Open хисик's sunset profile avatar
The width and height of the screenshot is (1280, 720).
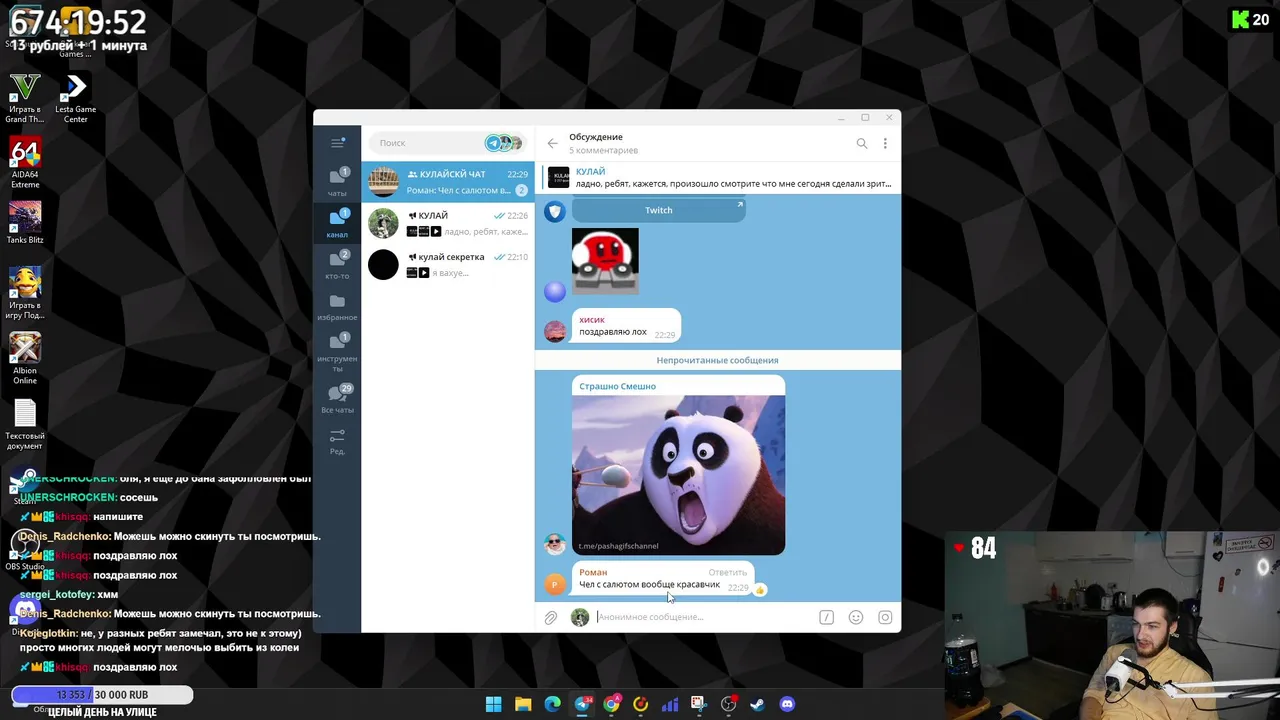555,331
